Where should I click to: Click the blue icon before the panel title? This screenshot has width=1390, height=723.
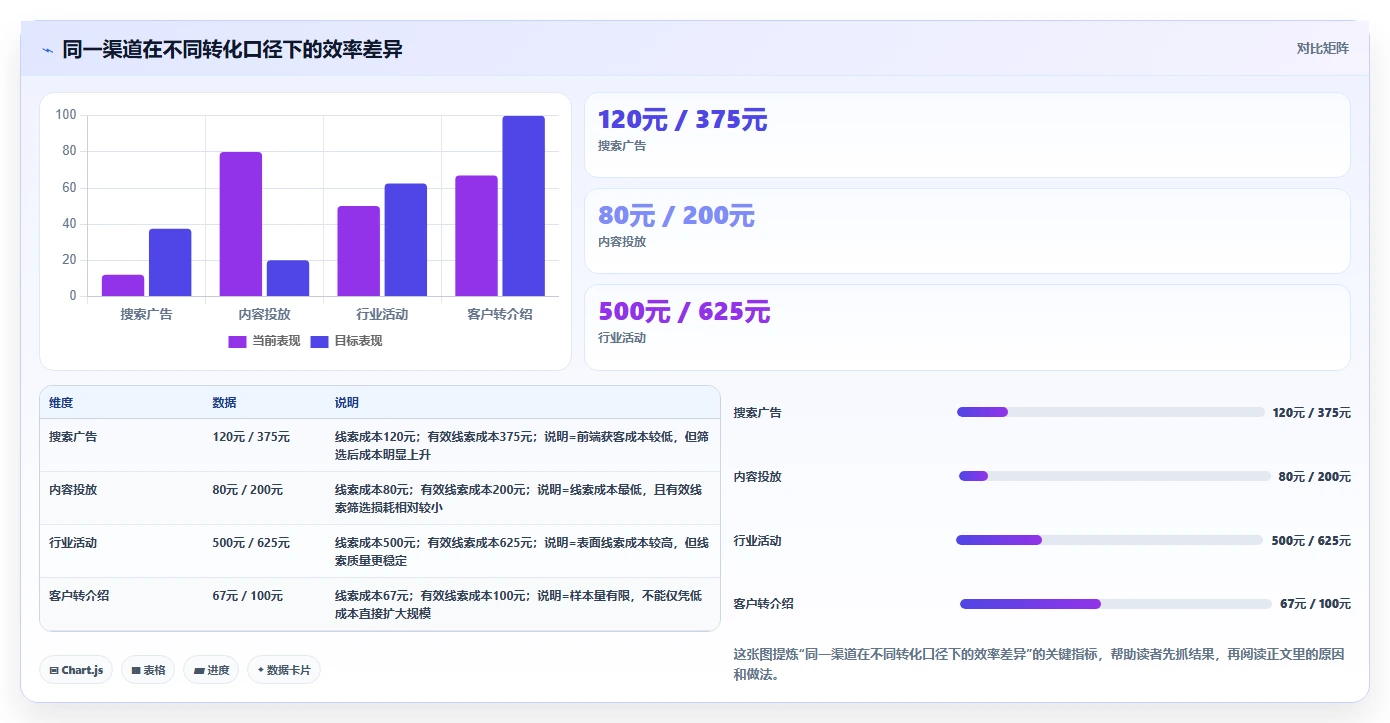pyautogui.click(x=47, y=49)
